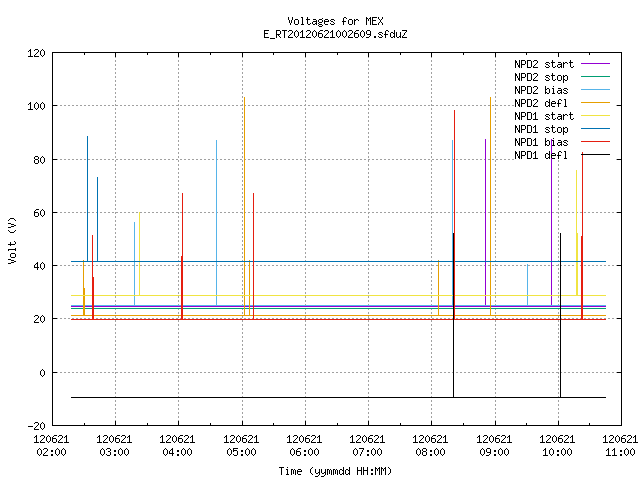Click green NPD2 stop legend line sample
The height and width of the screenshot is (480, 640).
click(596, 77)
